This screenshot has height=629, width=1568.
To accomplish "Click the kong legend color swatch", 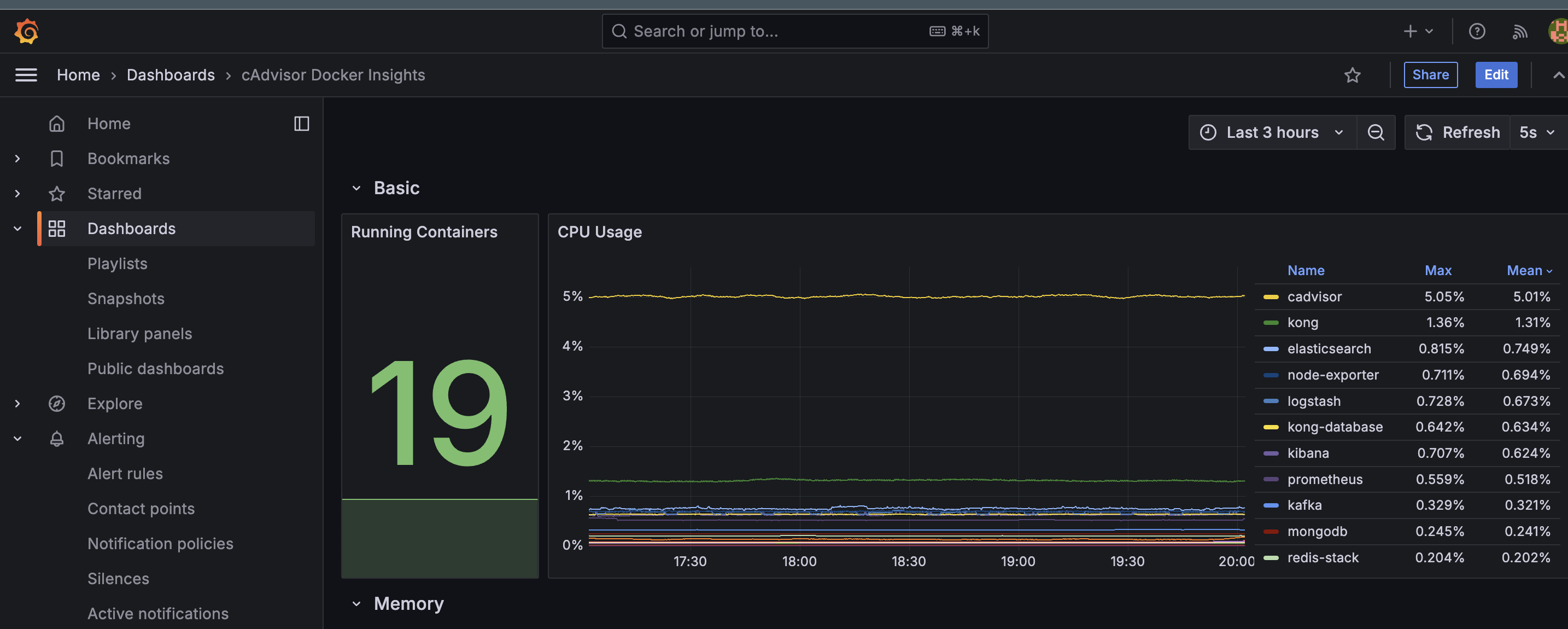I will pyautogui.click(x=1271, y=323).
